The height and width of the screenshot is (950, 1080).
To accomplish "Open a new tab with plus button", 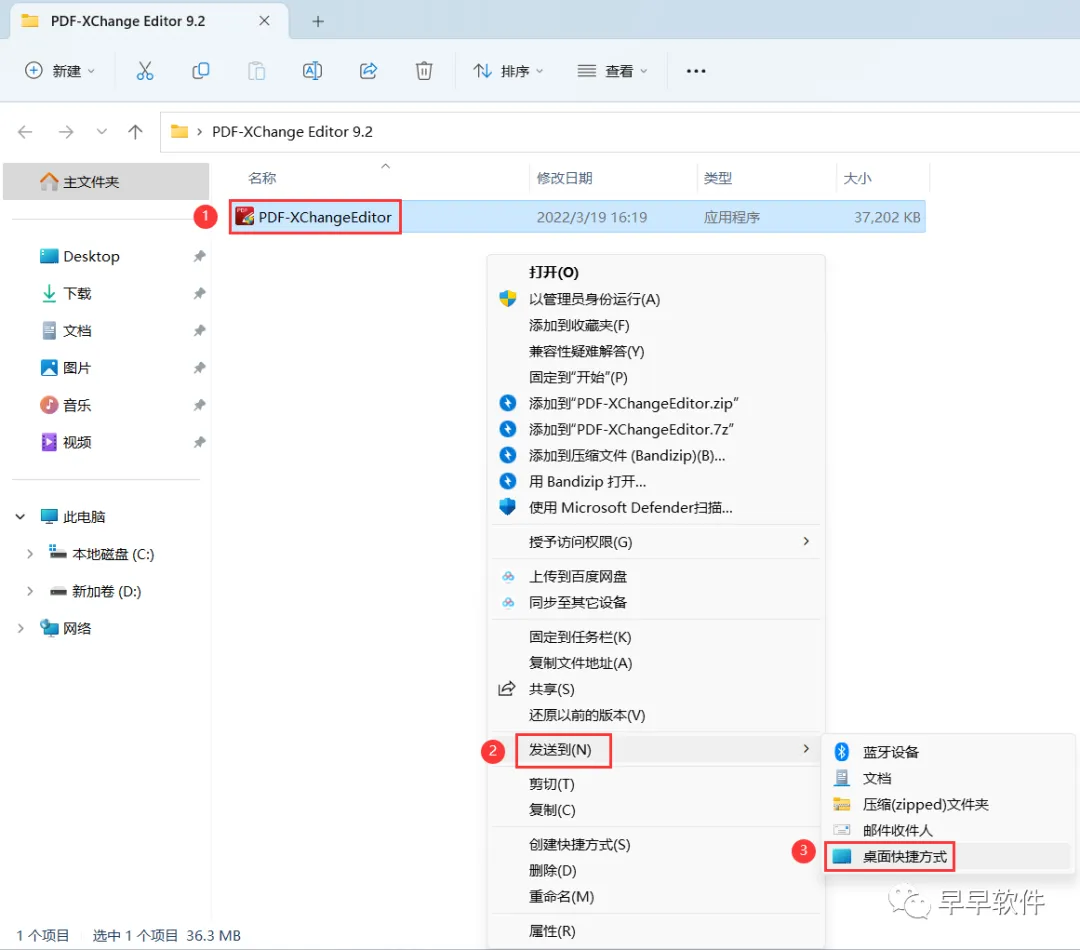I will pyautogui.click(x=318, y=21).
